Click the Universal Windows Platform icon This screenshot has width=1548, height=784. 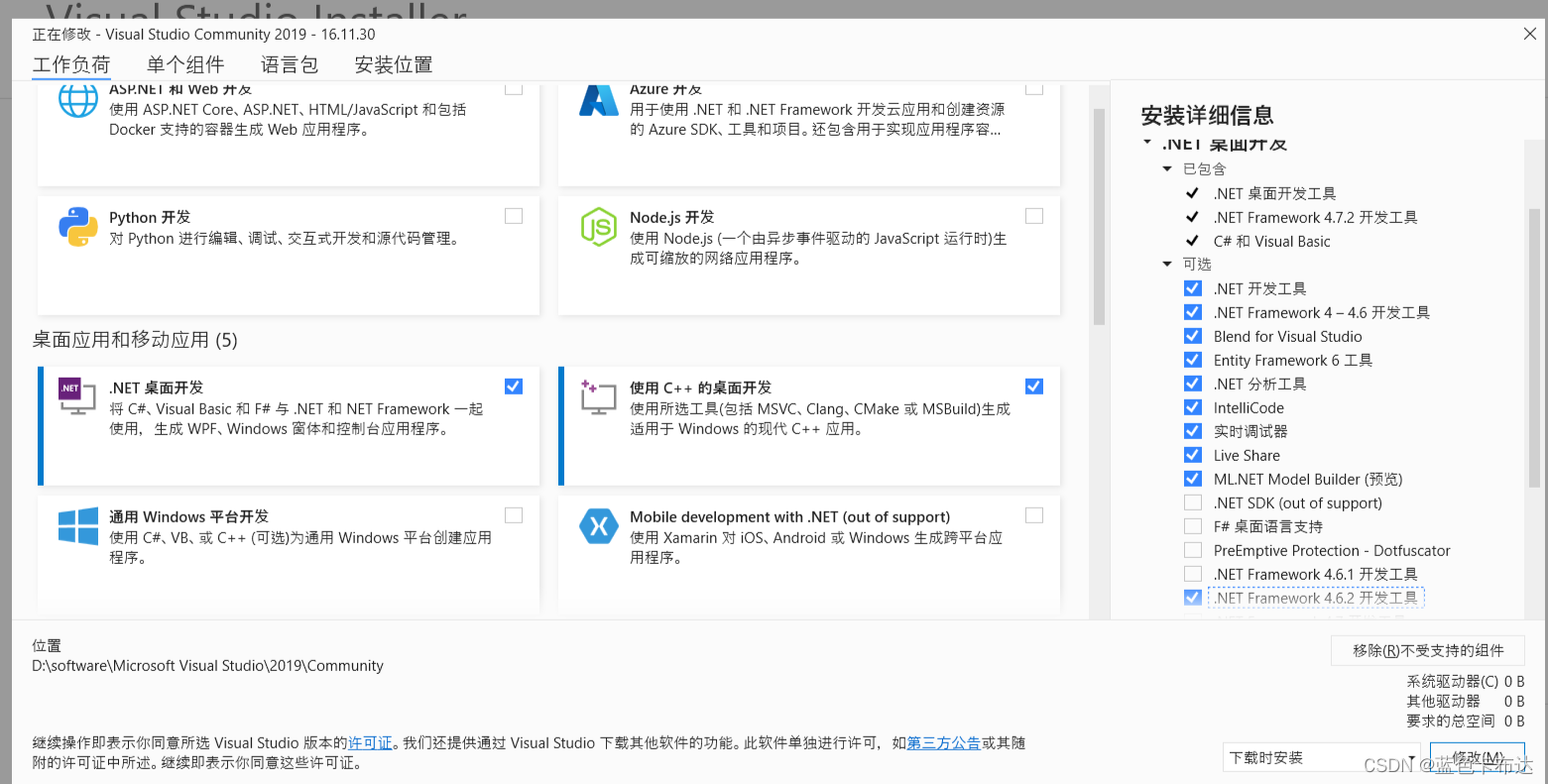[77, 526]
